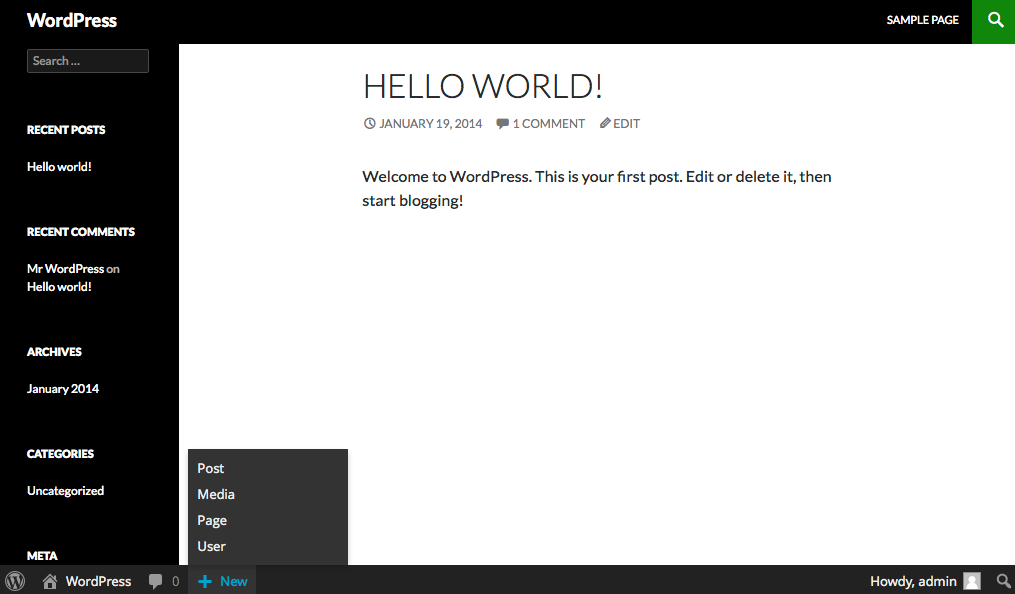Open the January 2014 archive link

(63, 389)
